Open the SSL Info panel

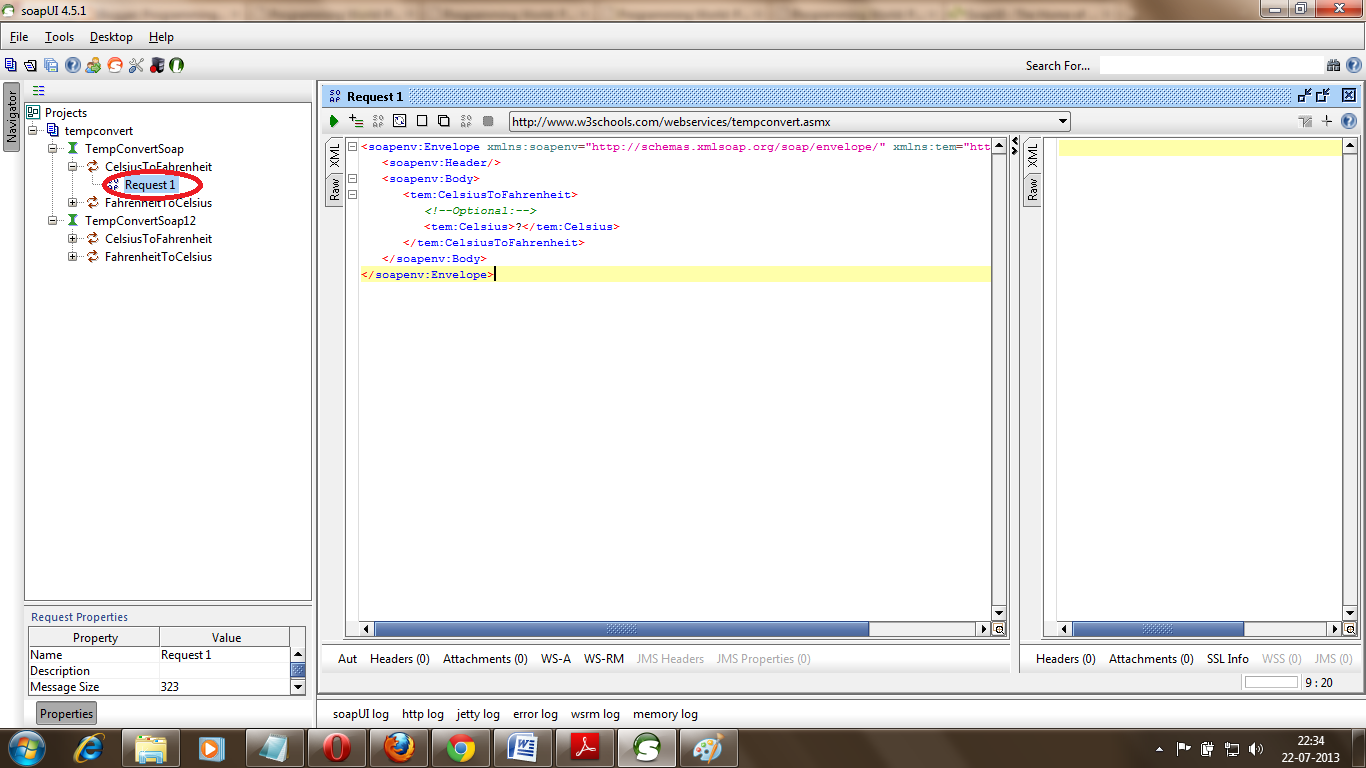point(1228,658)
